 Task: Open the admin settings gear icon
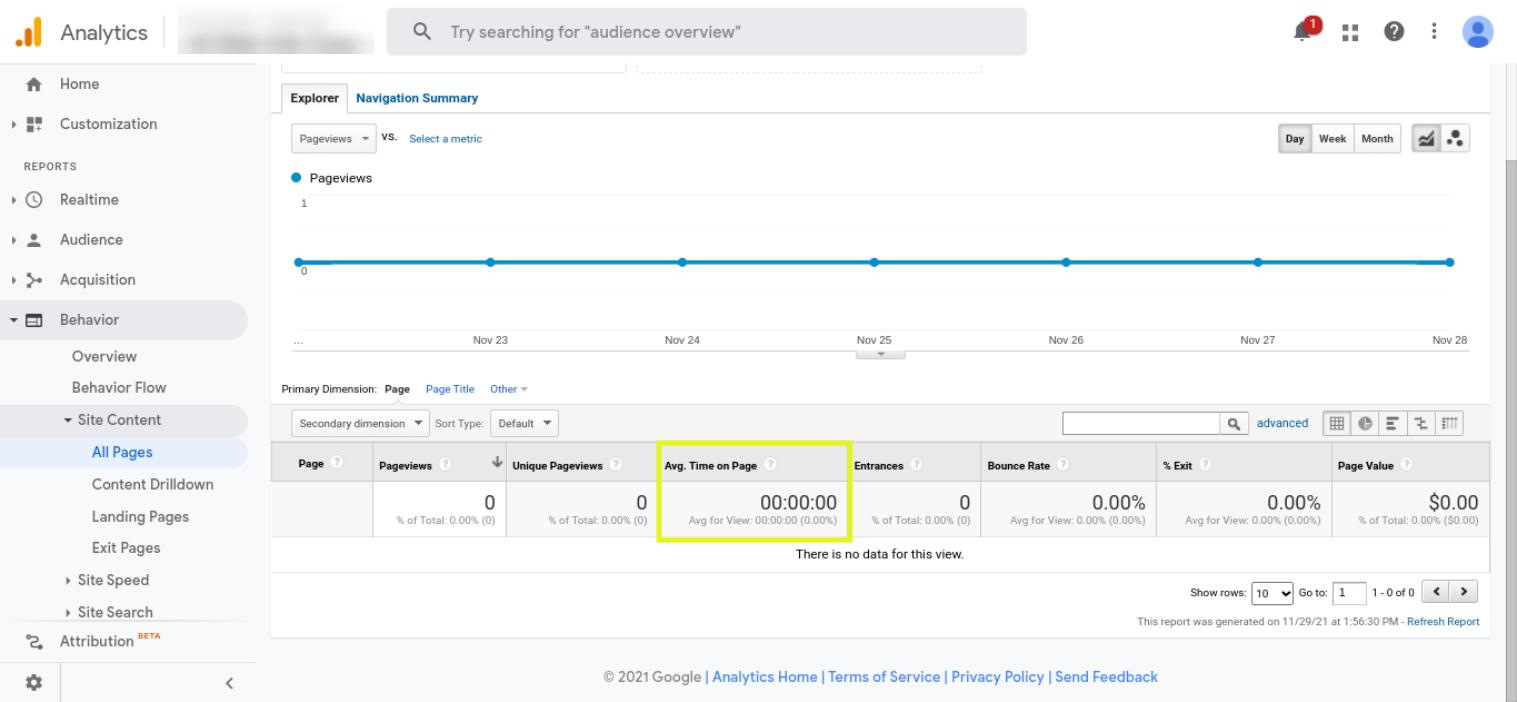tap(34, 682)
